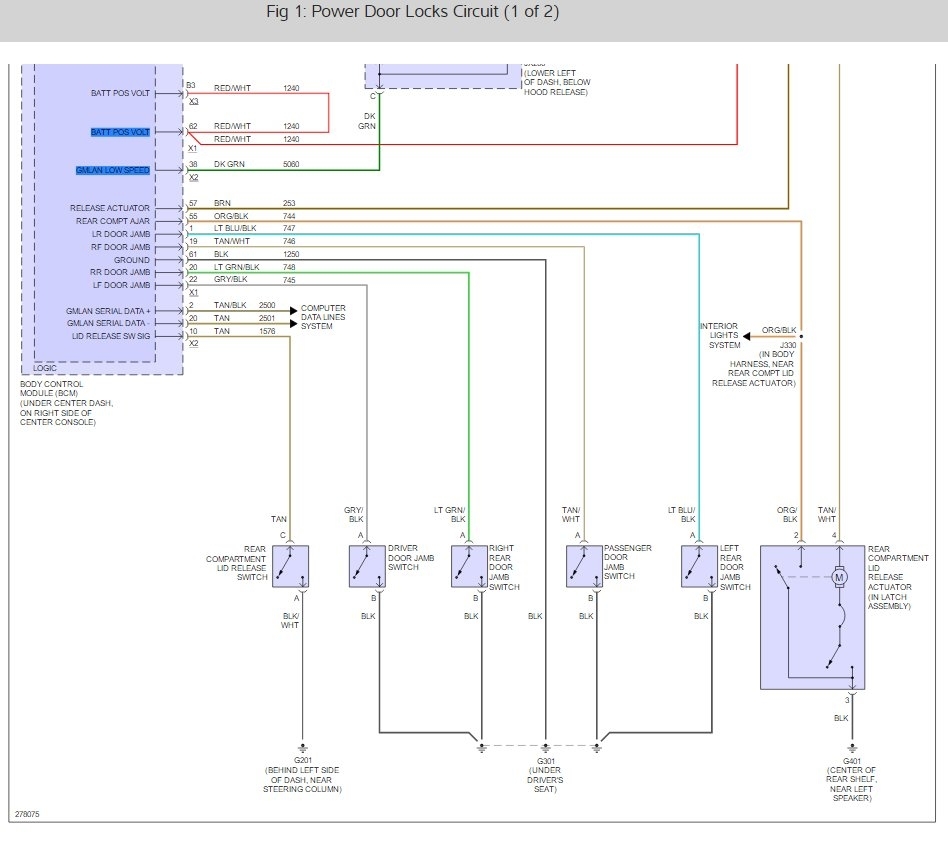This screenshot has height=852, width=948.
Task: Click the 'TAN/BLK 2500' wire label
Action: 244,305
